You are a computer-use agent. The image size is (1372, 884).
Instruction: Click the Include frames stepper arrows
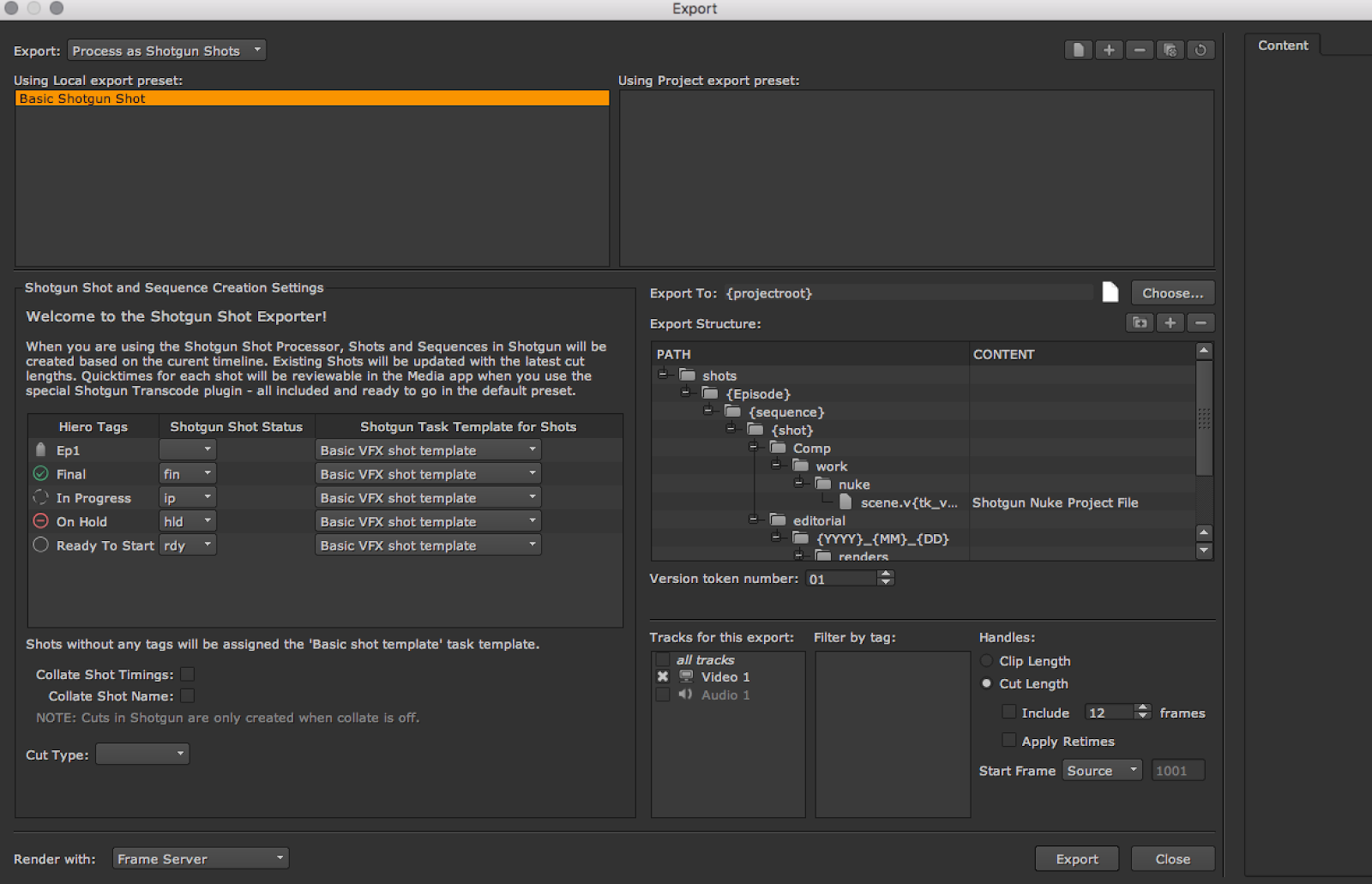(1142, 712)
